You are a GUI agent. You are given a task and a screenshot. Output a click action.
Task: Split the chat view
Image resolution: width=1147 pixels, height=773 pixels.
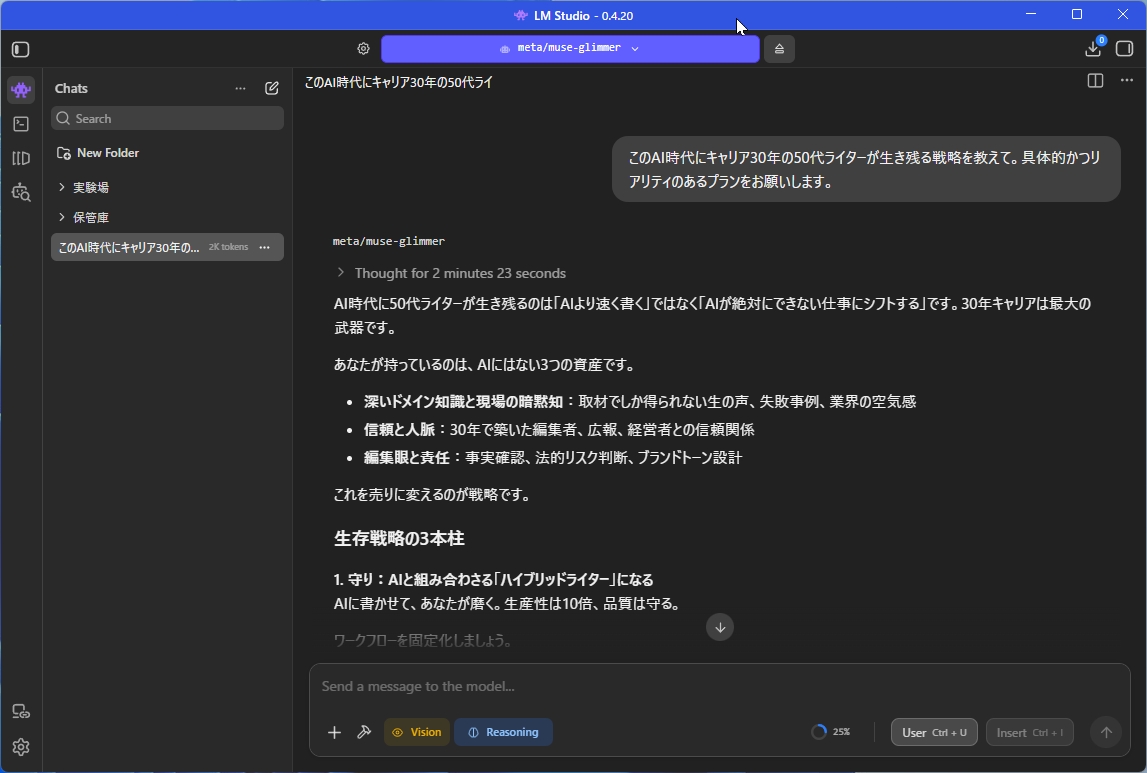(x=1095, y=81)
